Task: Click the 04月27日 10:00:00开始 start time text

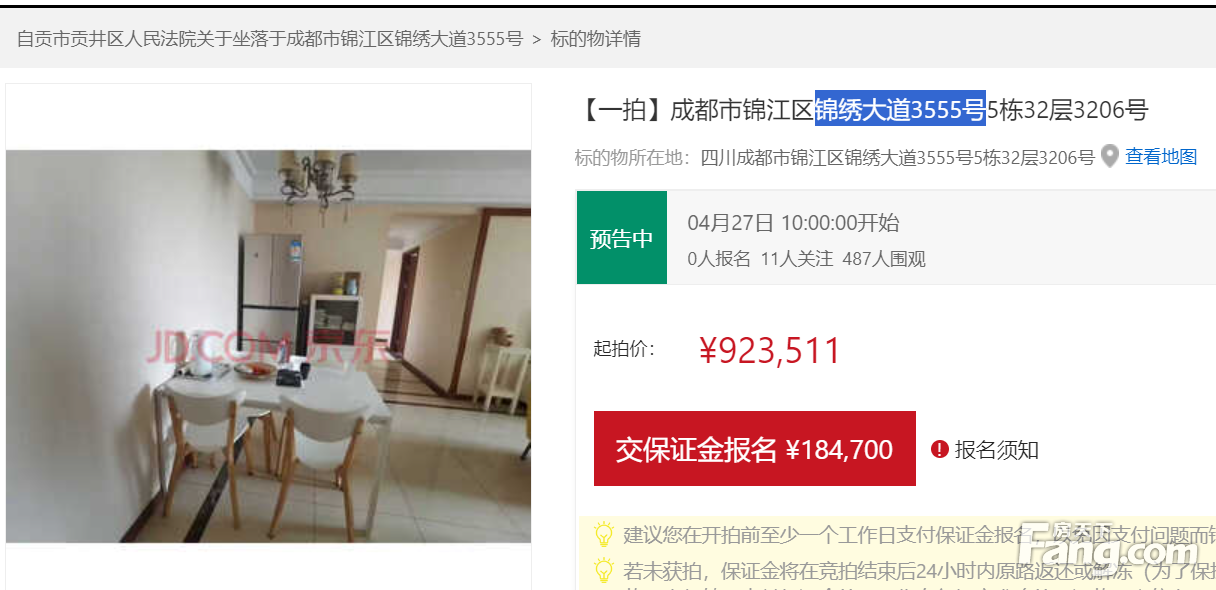Action: coord(793,223)
